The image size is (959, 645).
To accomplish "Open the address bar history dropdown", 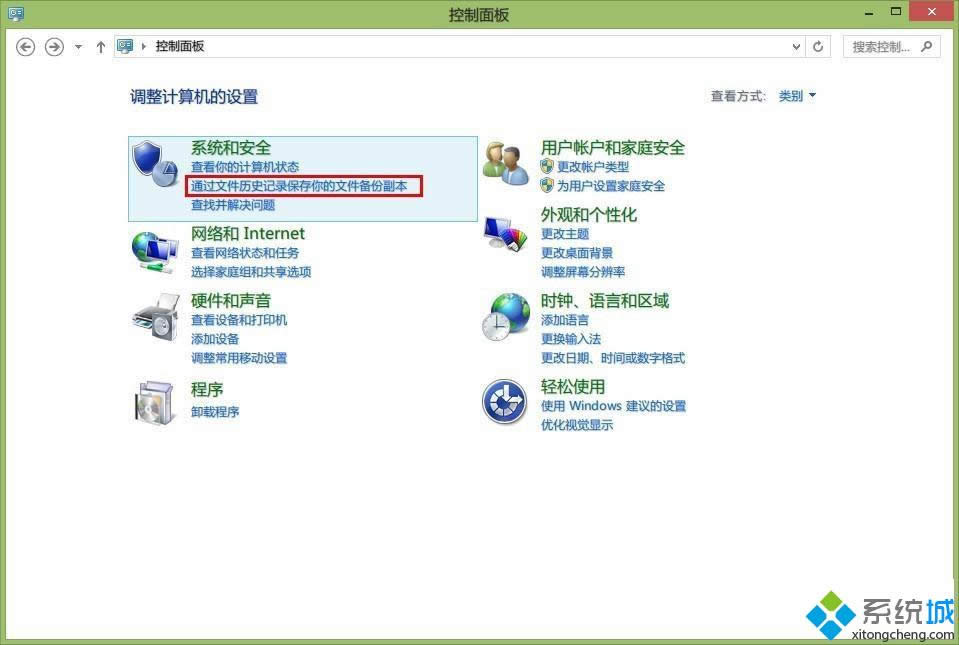I will click(x=796, y=47).
